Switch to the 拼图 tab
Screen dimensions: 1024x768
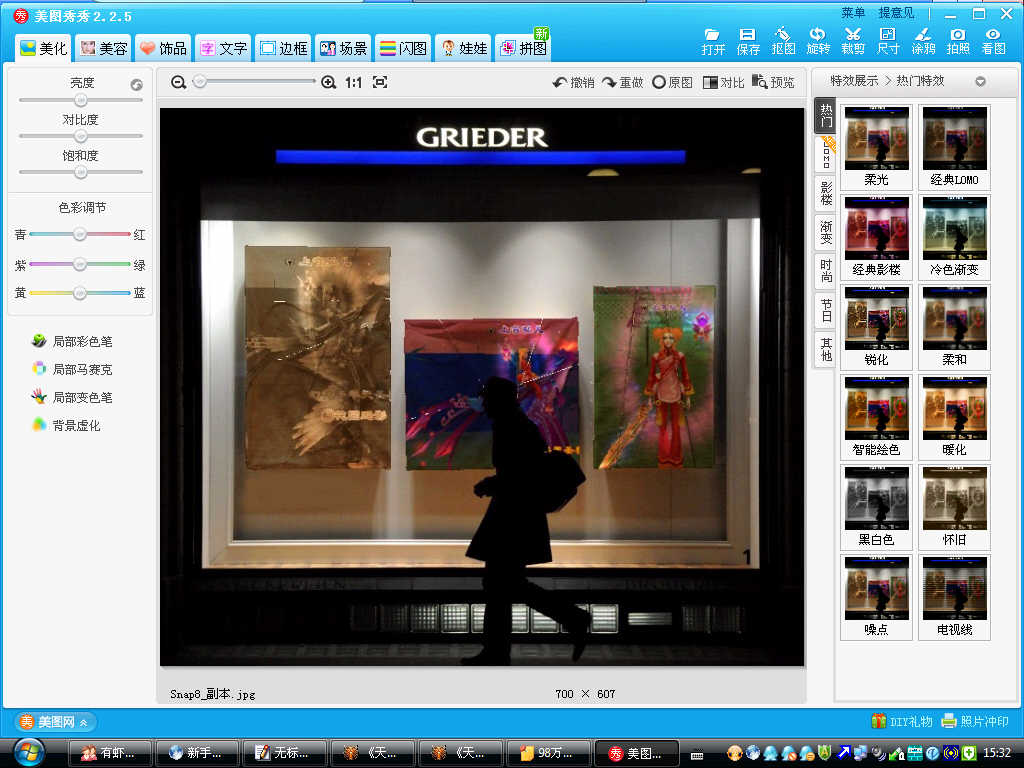coord(524,48)
